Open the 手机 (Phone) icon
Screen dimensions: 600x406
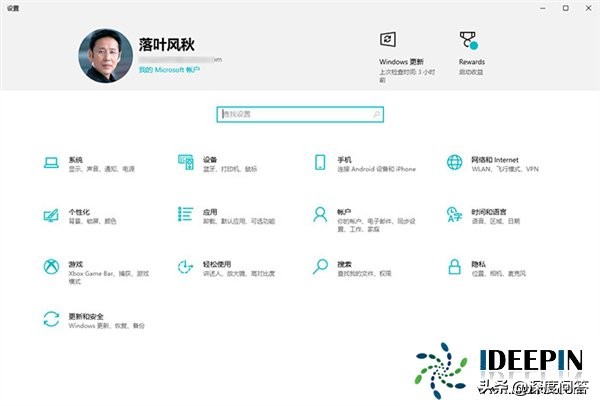click(320, 162)
